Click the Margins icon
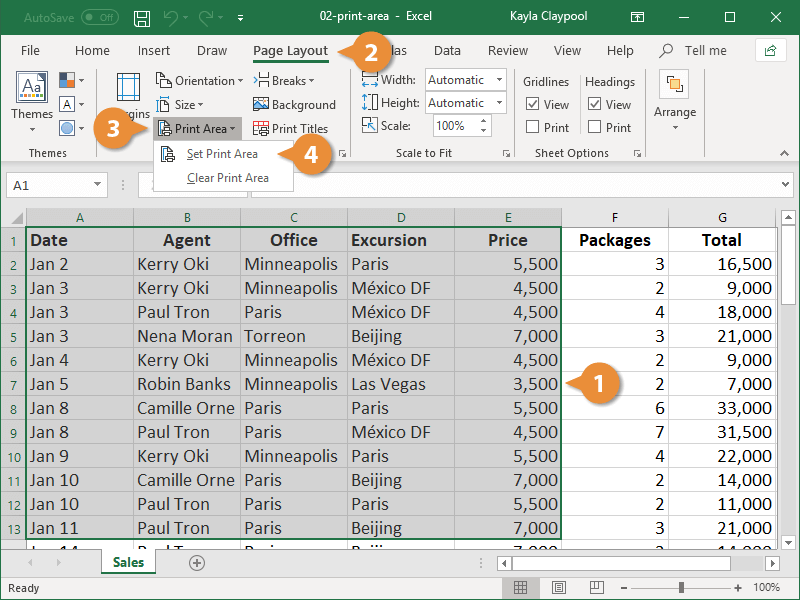800x600 pixels. 128,87
